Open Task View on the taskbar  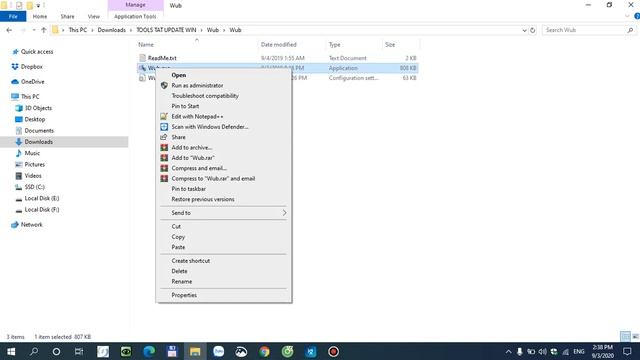(79, 351)
